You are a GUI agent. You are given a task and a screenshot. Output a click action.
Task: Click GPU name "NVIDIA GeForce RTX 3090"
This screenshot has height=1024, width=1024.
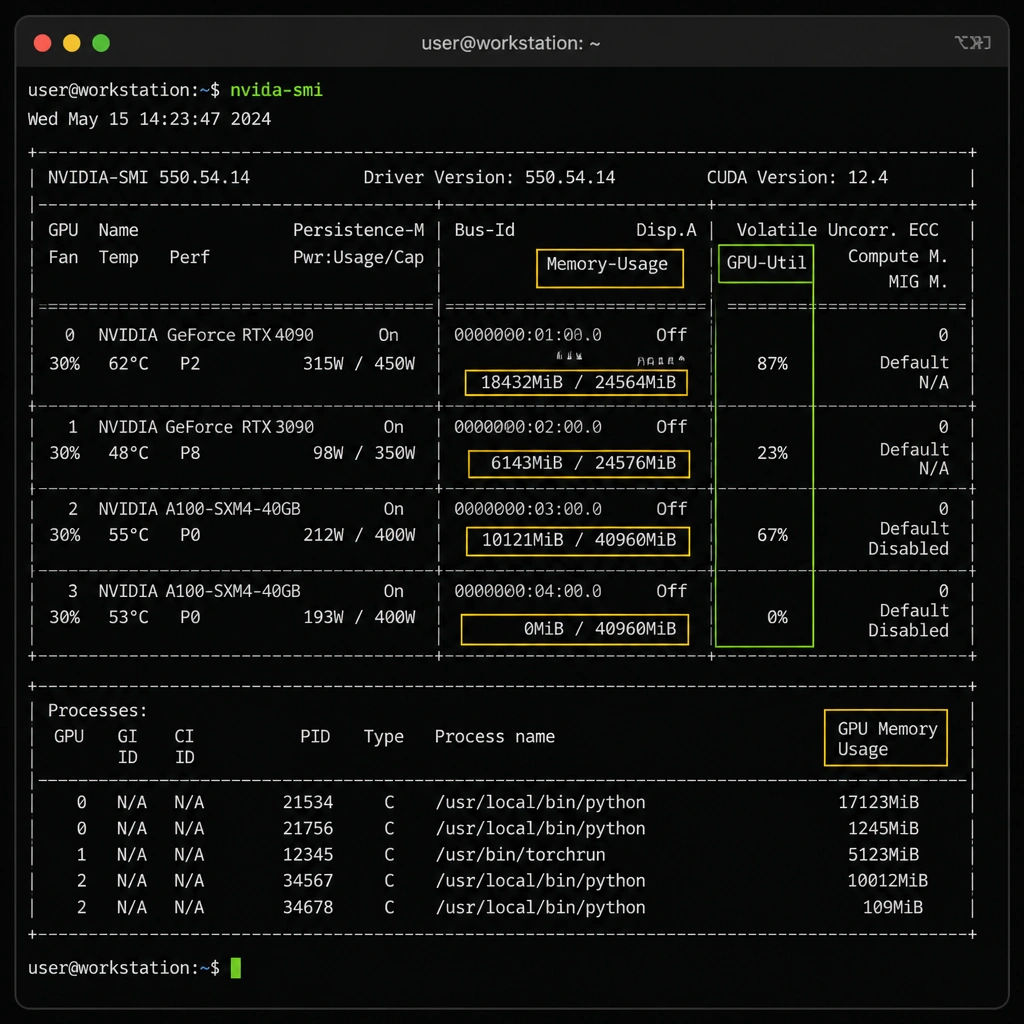pyautogui.click(x=206, y=427)
